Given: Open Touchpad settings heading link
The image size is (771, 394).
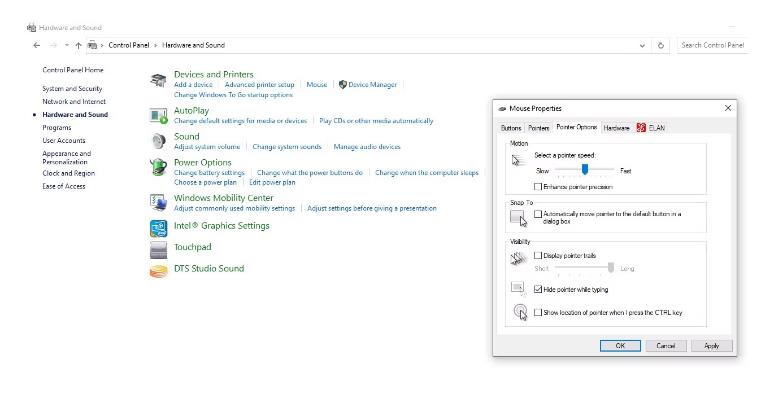Looking at the screenshot, I should pyautogui.click(x=192, y=247).
